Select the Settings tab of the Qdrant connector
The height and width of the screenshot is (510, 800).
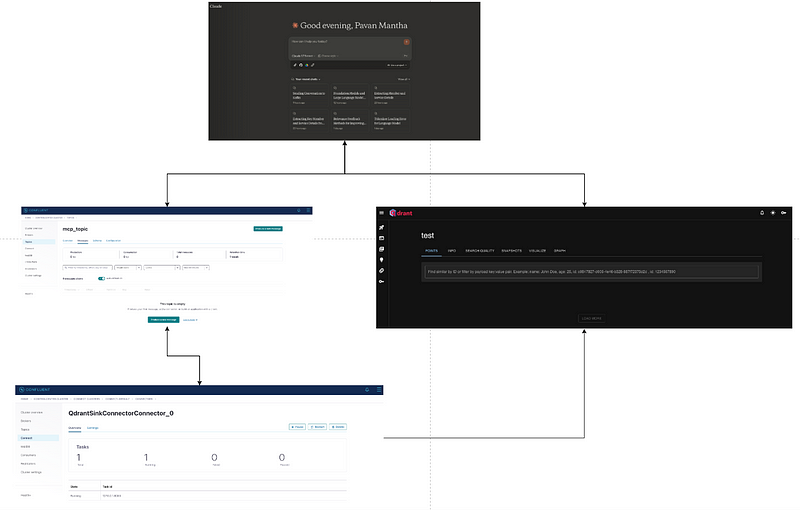(x=92, y=428)
